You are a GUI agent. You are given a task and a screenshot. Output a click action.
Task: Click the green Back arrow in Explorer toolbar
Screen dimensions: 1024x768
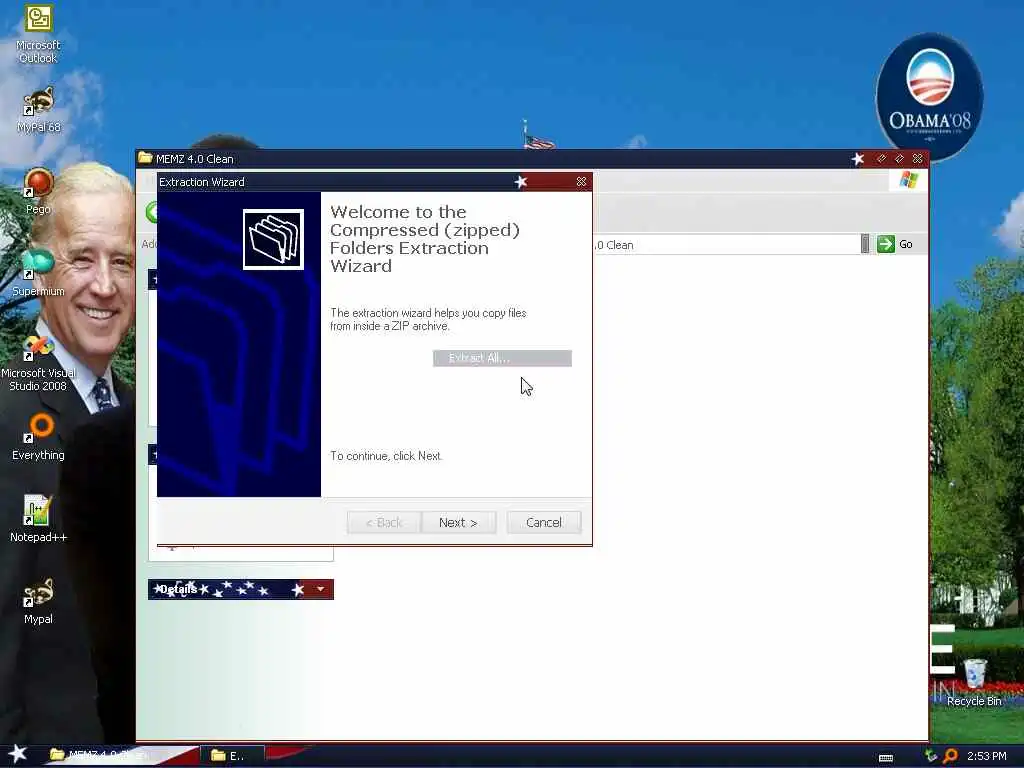[x=152, y=212]
